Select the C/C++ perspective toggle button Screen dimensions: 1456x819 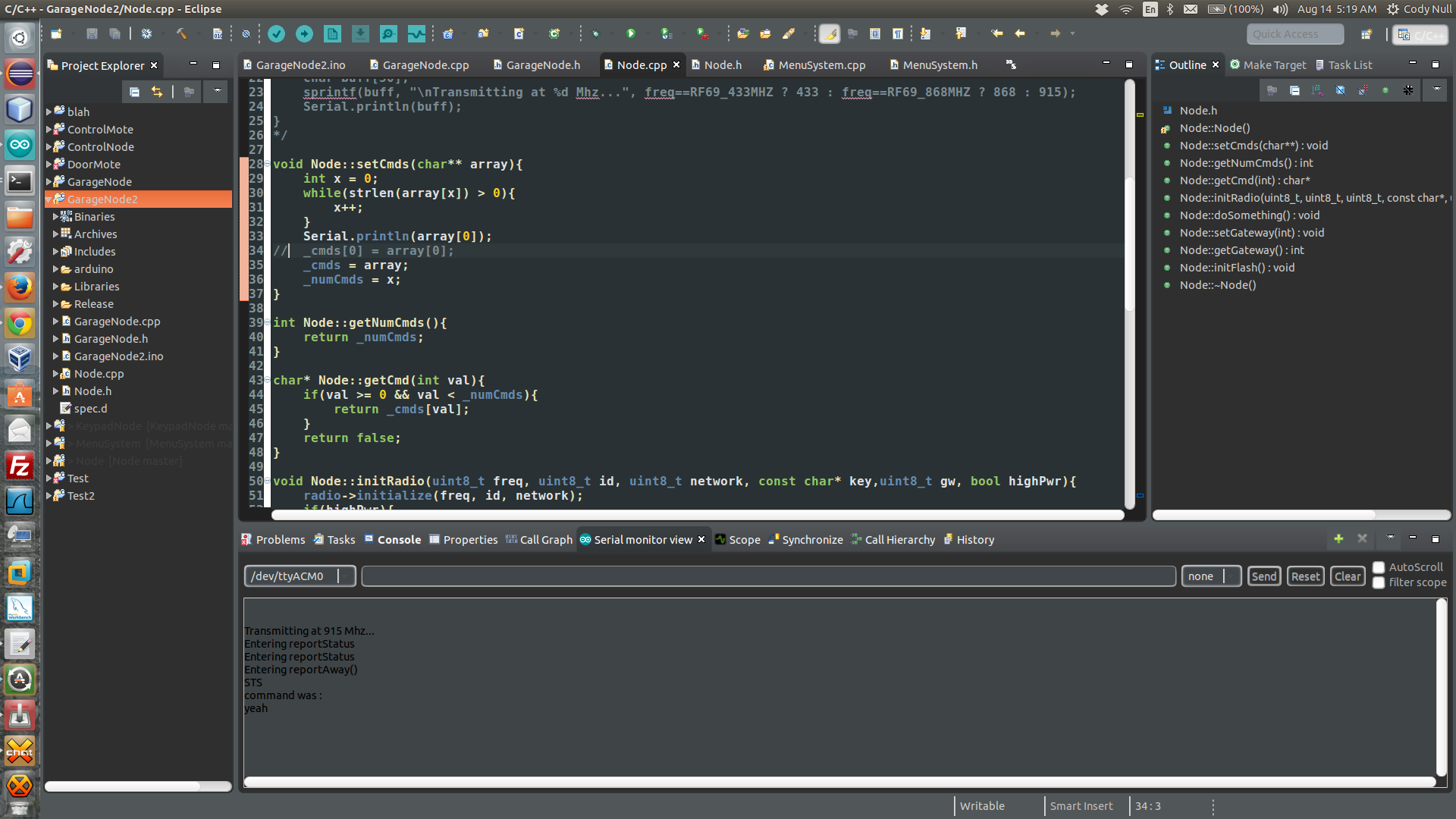[1420, 35]
